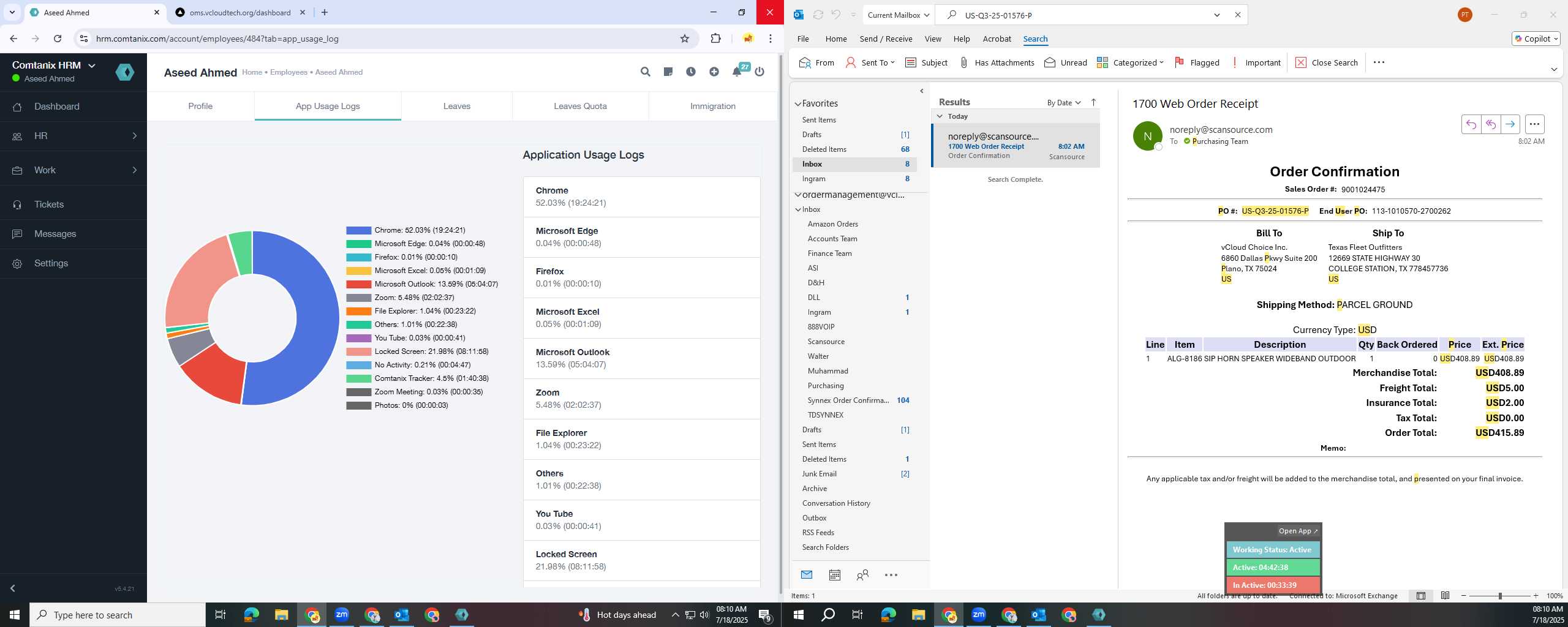Image resolution: width=1568 pixels, height=627 pixels.
Task: Toggle Has Attachments search filter
Action: (x=997, y=62)
